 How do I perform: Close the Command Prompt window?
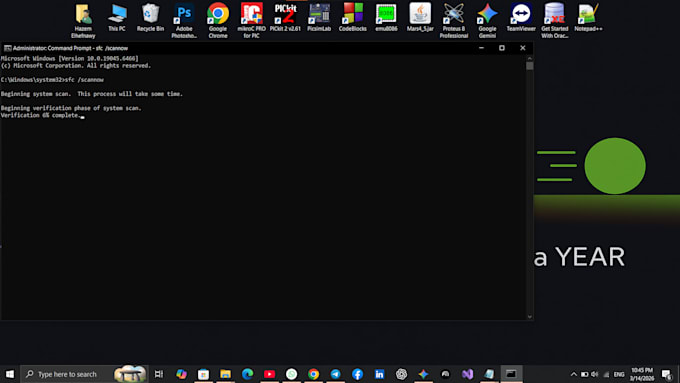click(x=523, y=48)
